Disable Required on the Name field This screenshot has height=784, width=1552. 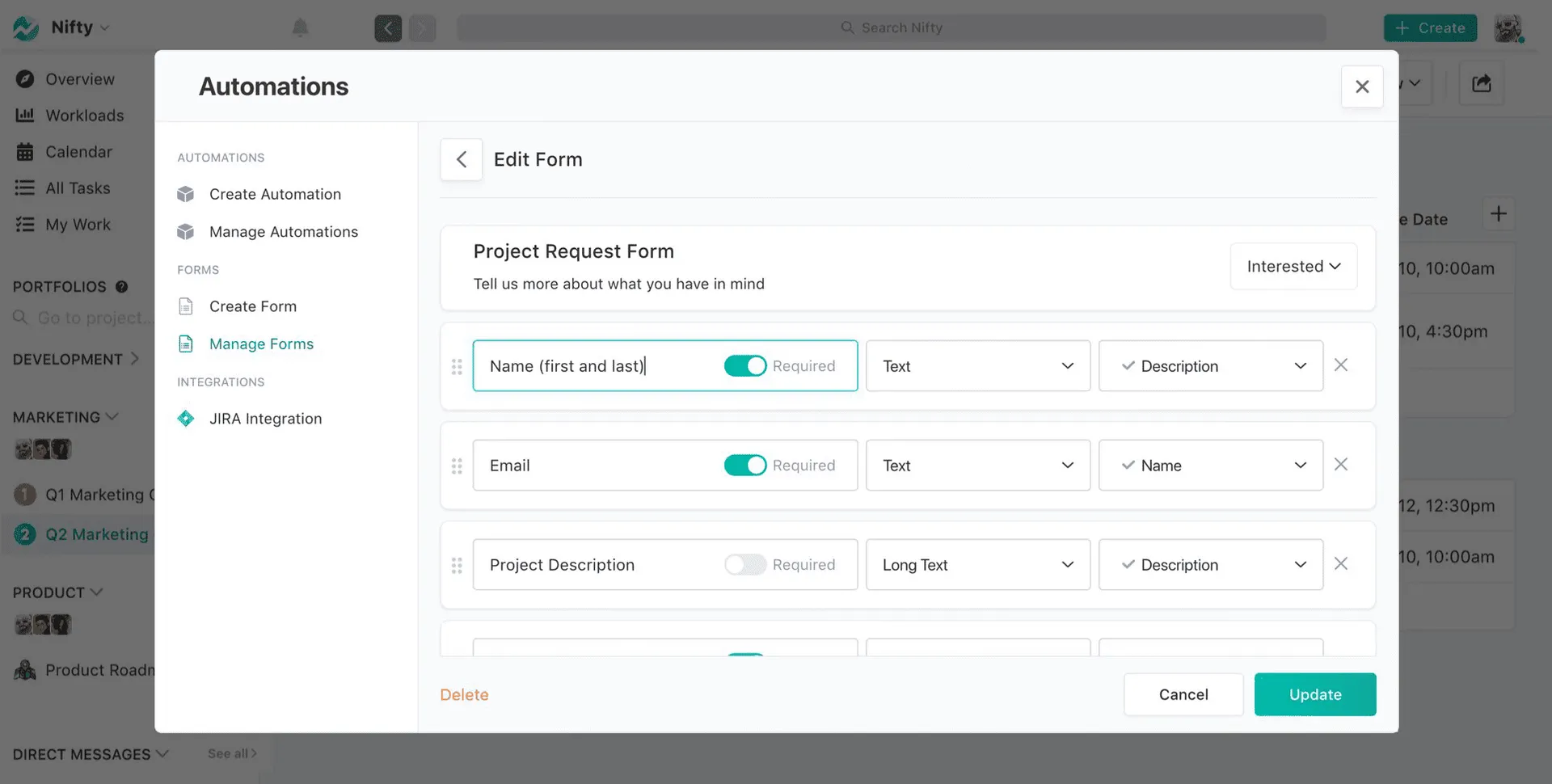tap(744, 365)
